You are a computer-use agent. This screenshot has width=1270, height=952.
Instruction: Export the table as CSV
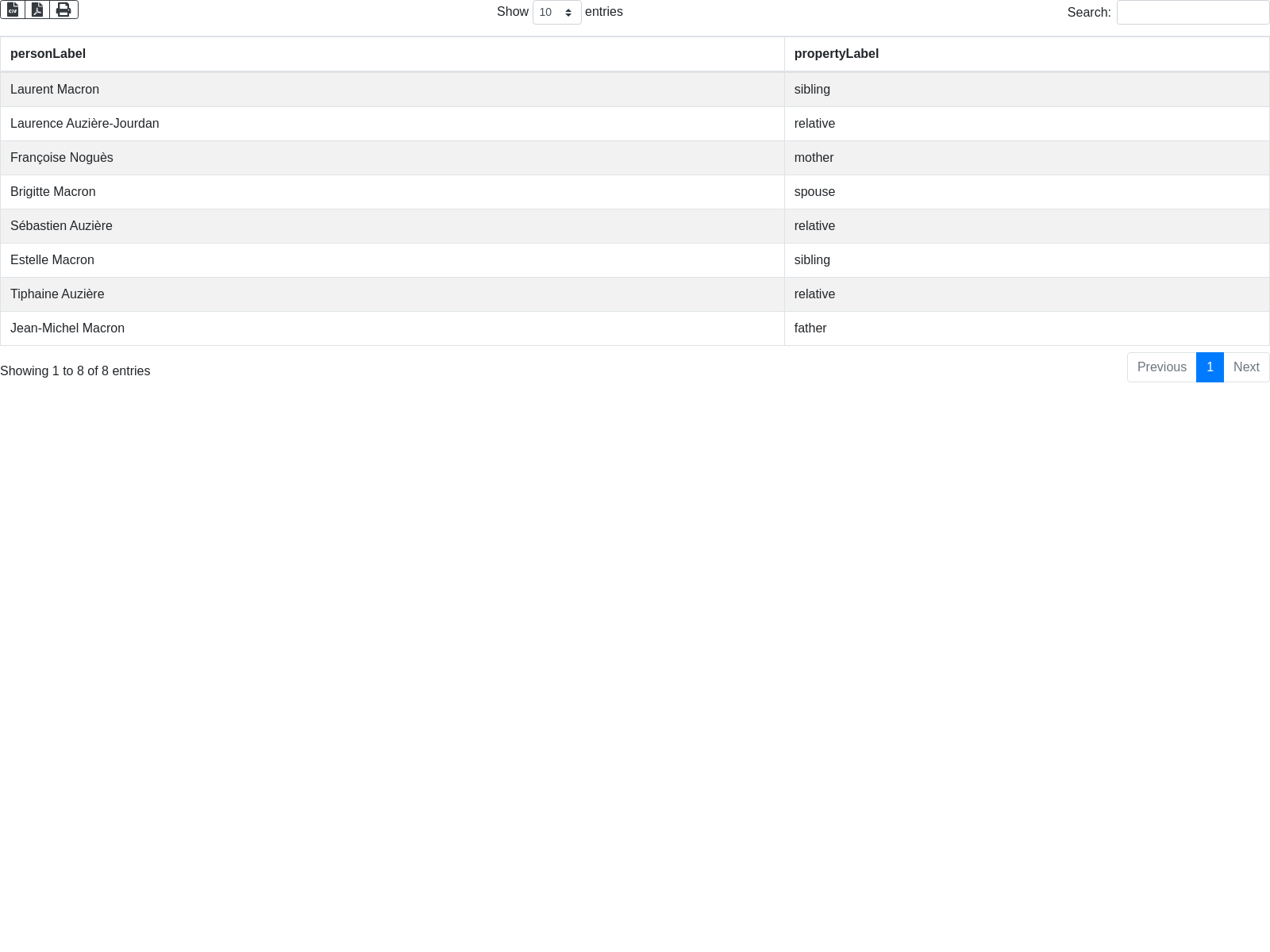click(13, 10)
